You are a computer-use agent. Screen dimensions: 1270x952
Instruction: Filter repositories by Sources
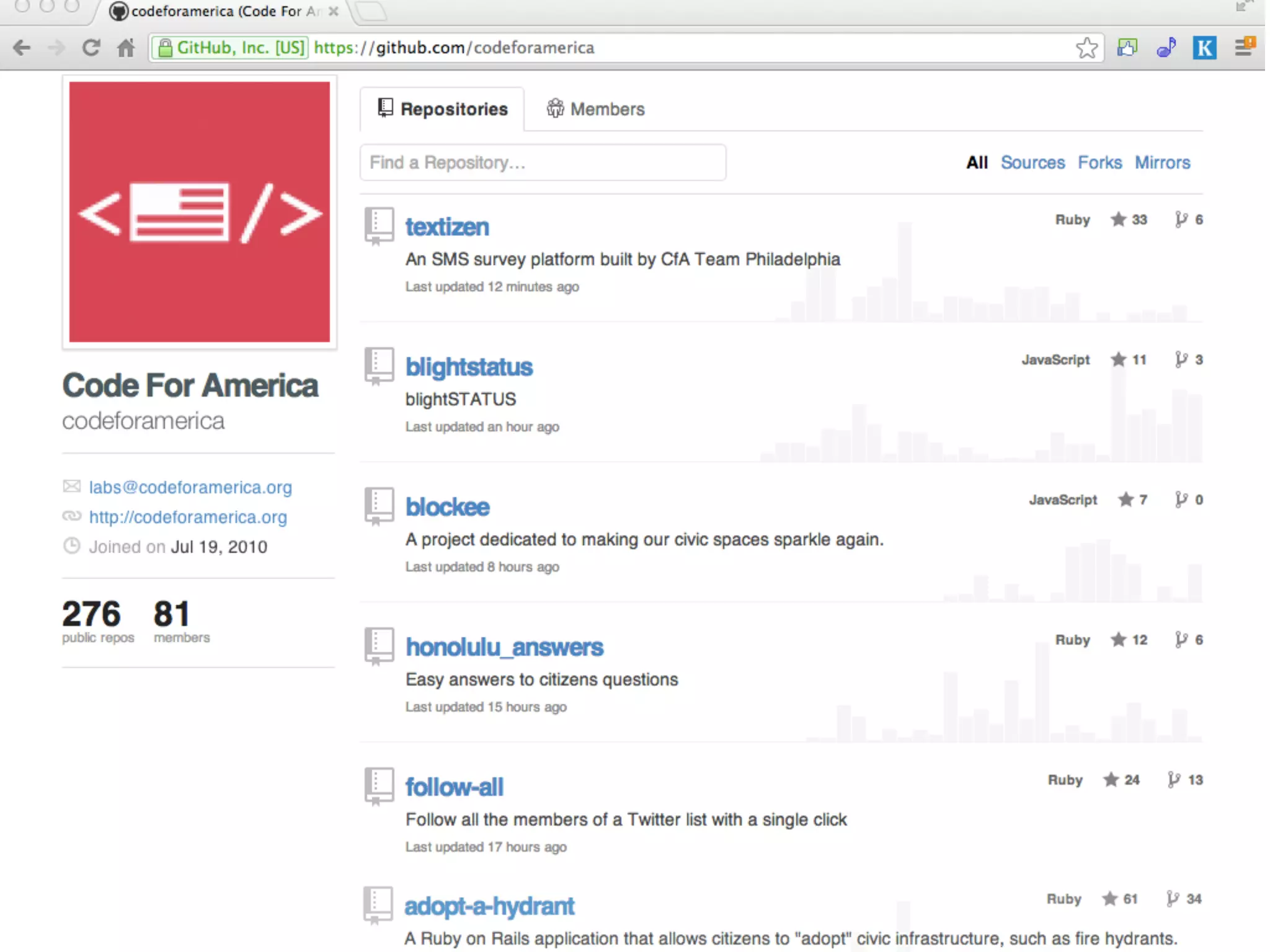[x=1032, y=162]
